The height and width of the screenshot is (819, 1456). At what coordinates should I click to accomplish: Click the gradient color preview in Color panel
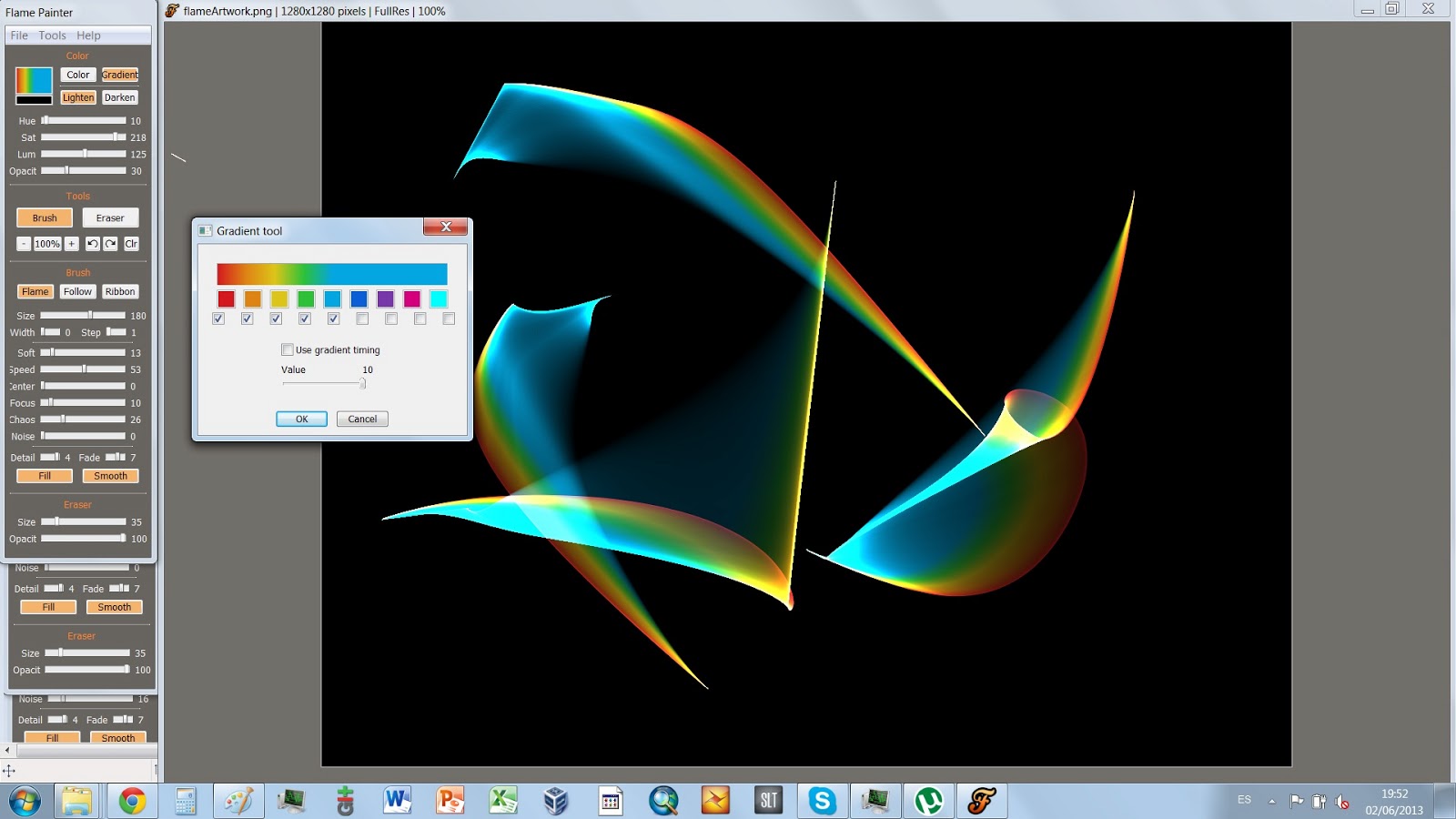[x=34, y=80]
